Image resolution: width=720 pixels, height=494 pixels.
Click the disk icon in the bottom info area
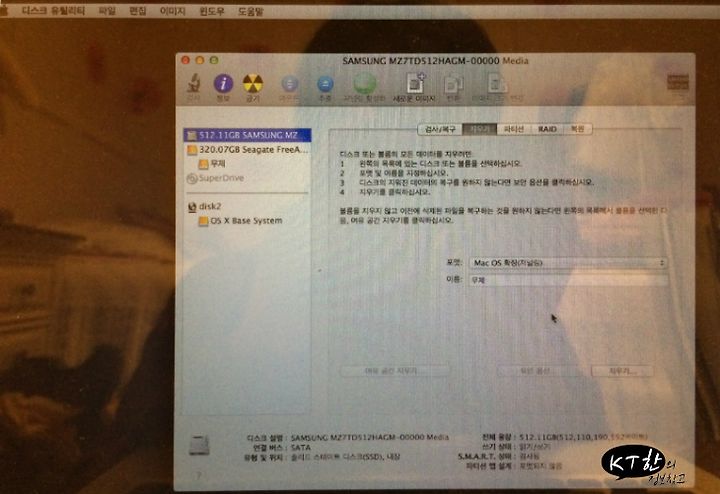coord(199,445)
